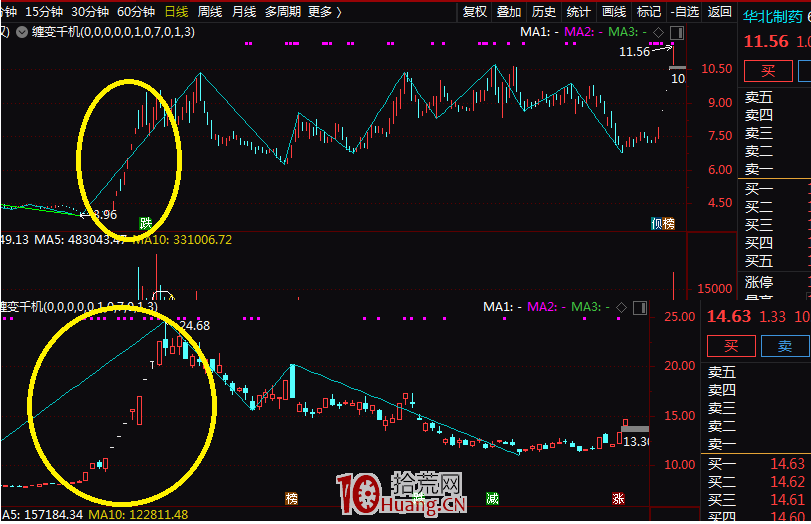Select the 买二 row priced 14.62
Screen dimensions: 811x524
(x=756, y=482)
